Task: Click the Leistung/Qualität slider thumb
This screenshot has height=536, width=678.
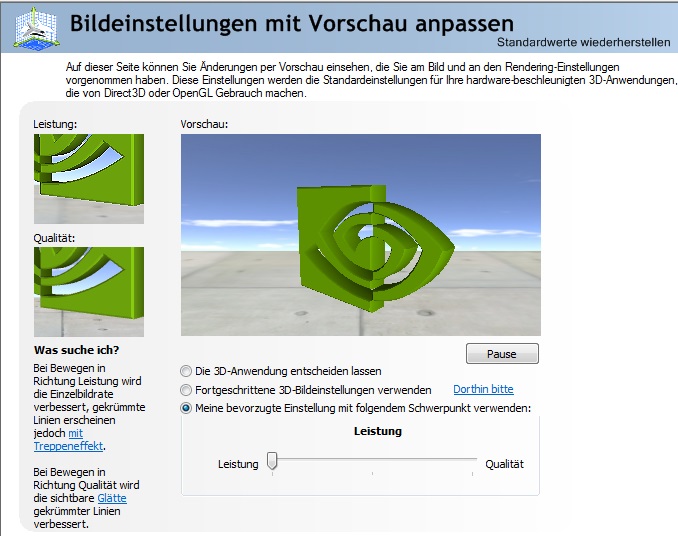Action: pyautogui.click(x=272, y=461)
